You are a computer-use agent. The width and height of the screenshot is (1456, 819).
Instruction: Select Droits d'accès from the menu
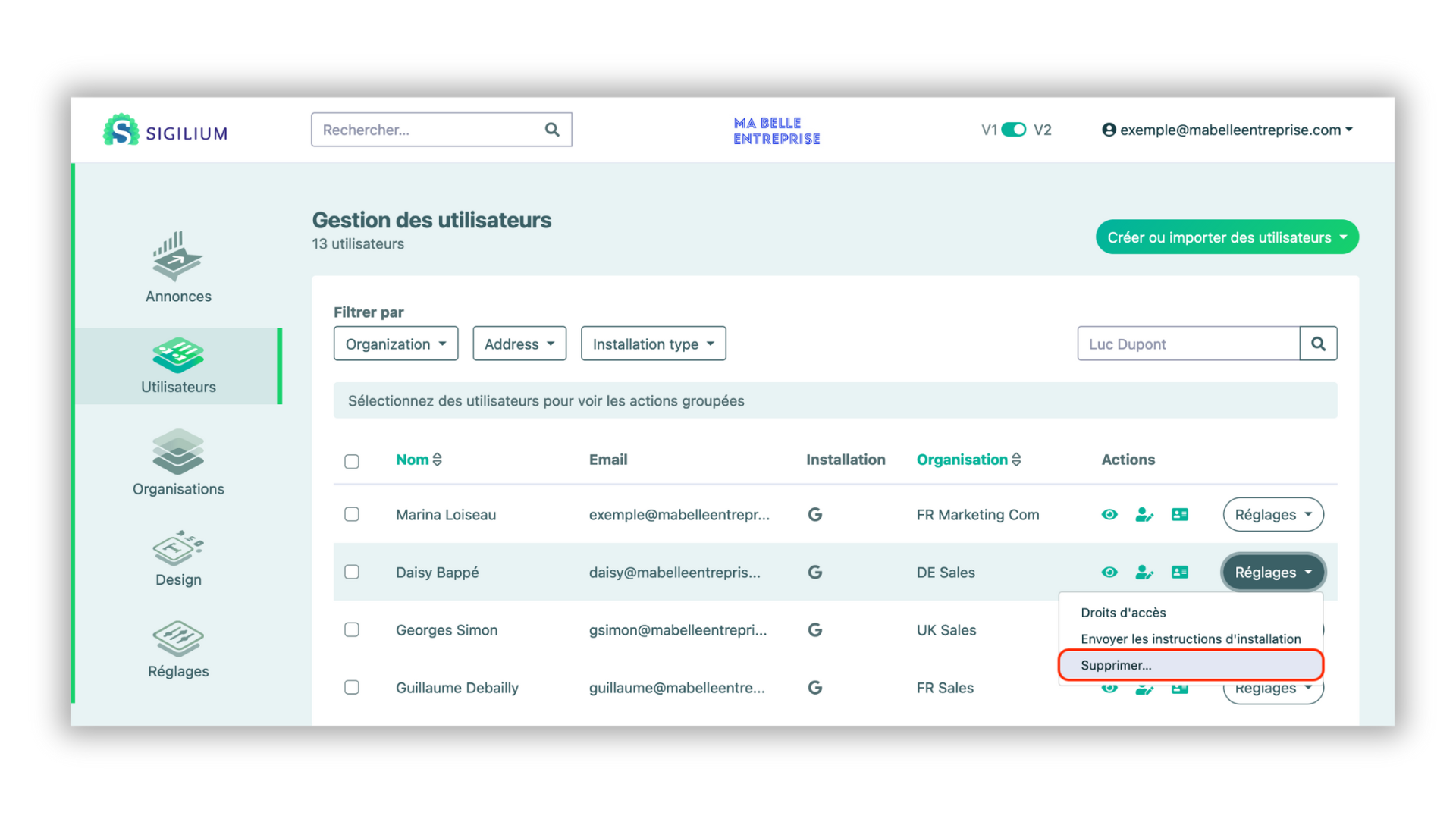tap(1123, 613)
